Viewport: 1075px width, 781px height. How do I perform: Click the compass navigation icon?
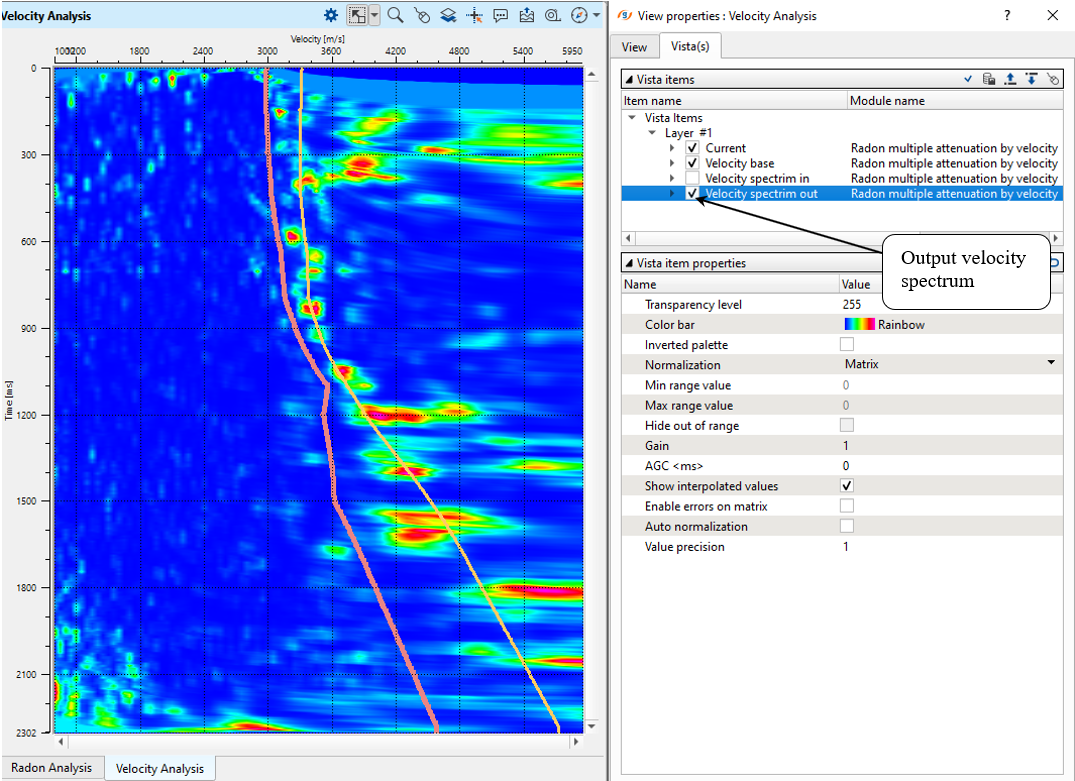pos(579,15)
